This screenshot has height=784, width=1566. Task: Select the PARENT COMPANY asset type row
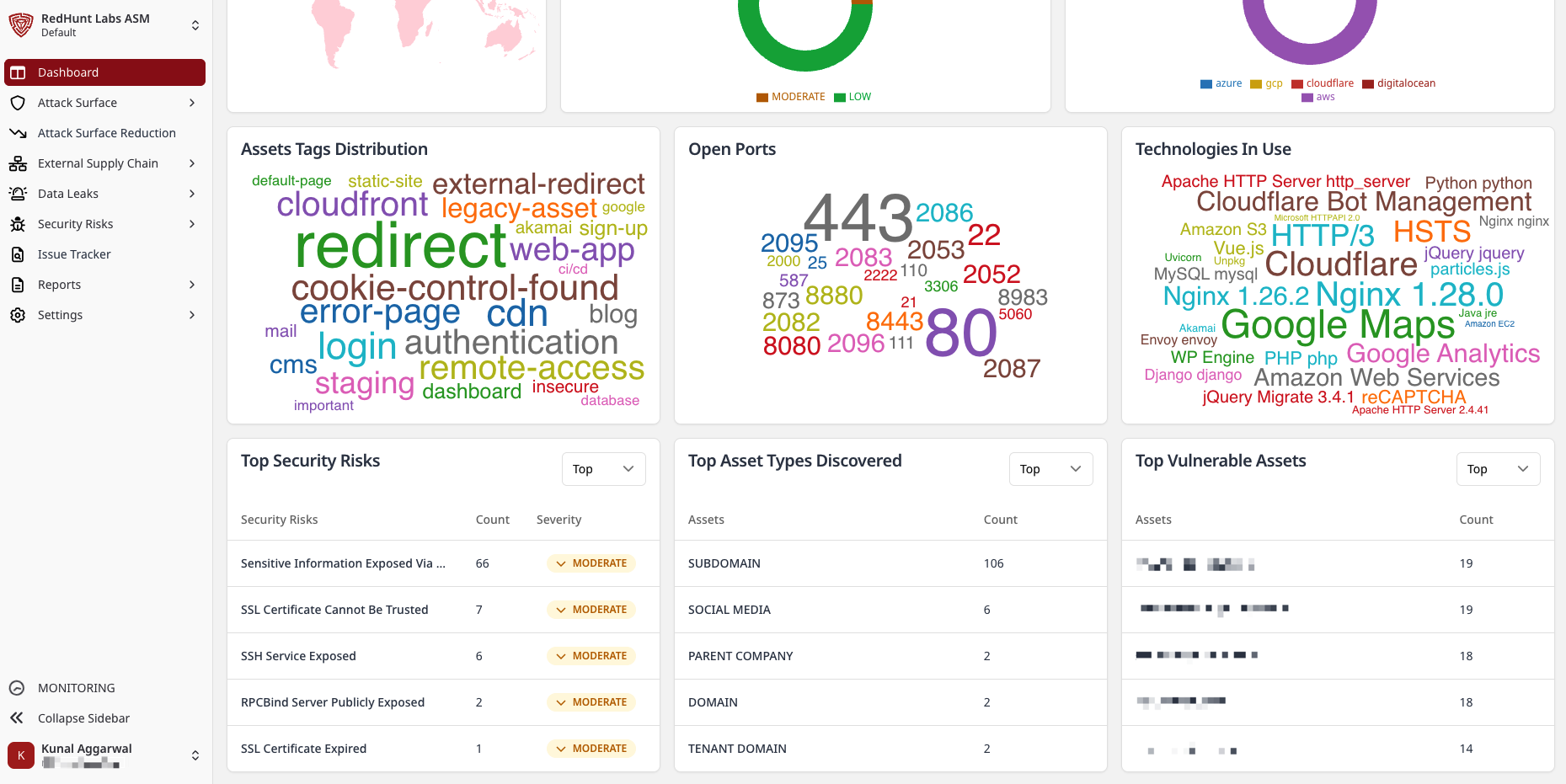(890, 656)
